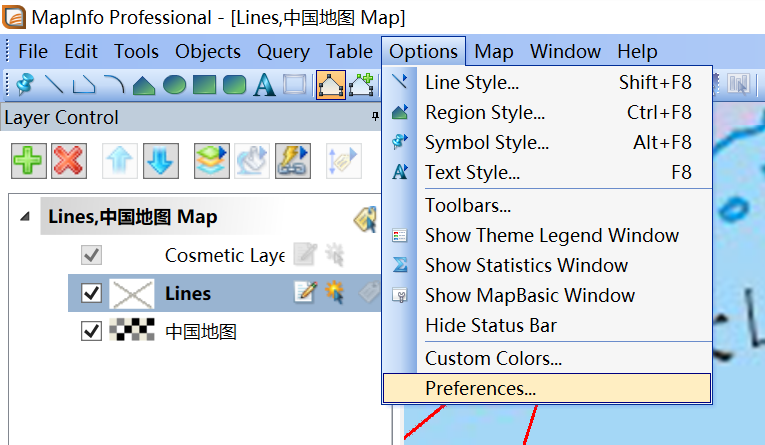Open Toolbars... from Options menu

[547, 205]
